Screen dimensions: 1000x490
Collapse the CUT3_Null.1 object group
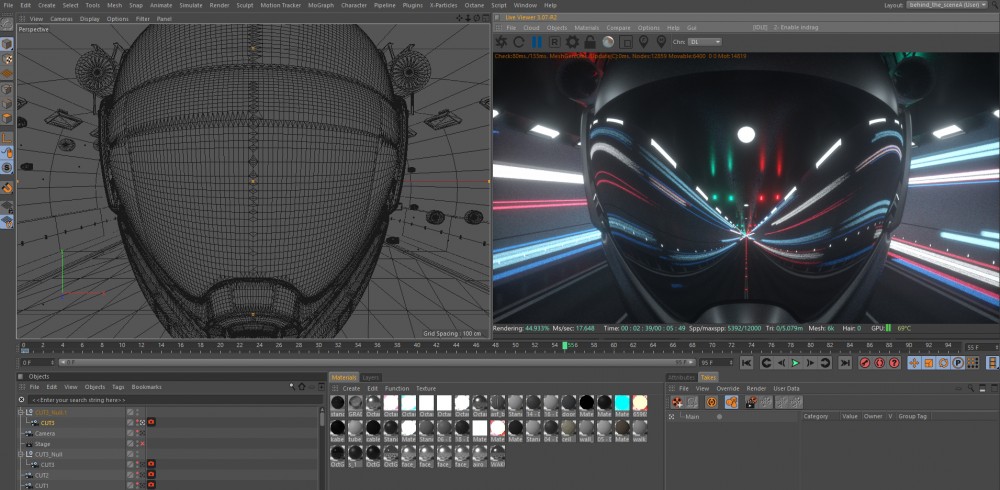pos(21,412)
